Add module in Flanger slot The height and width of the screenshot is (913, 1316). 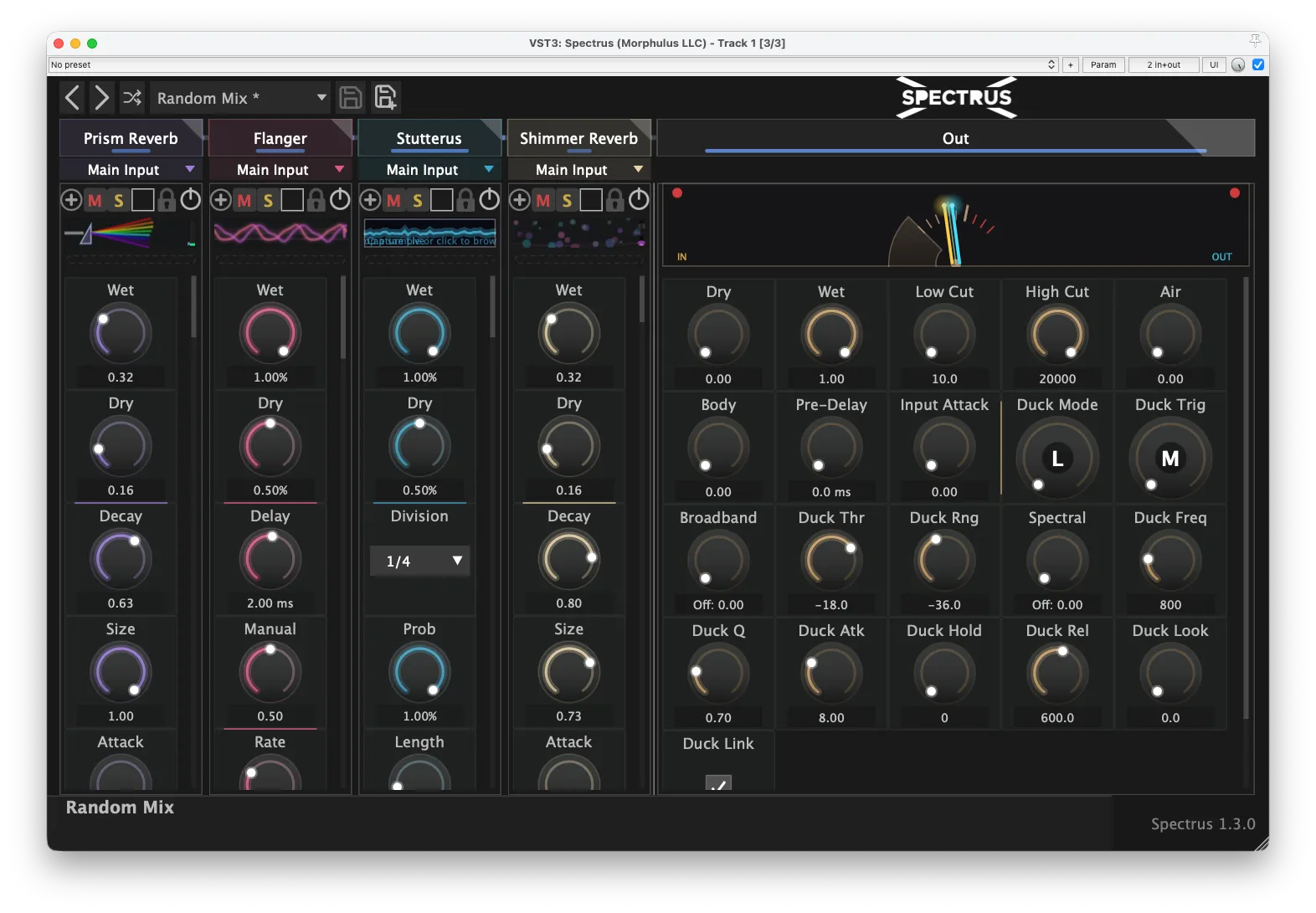click(221, 200)
